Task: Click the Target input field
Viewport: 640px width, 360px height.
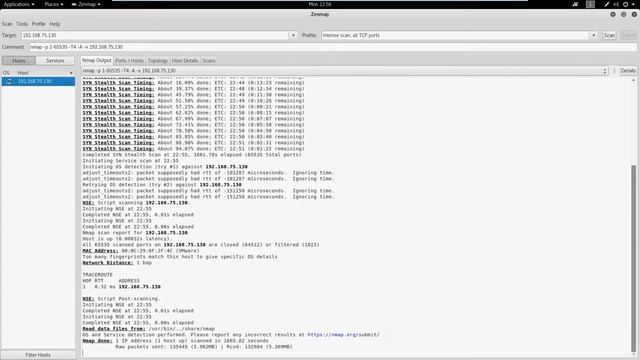Action: [155, 36]
